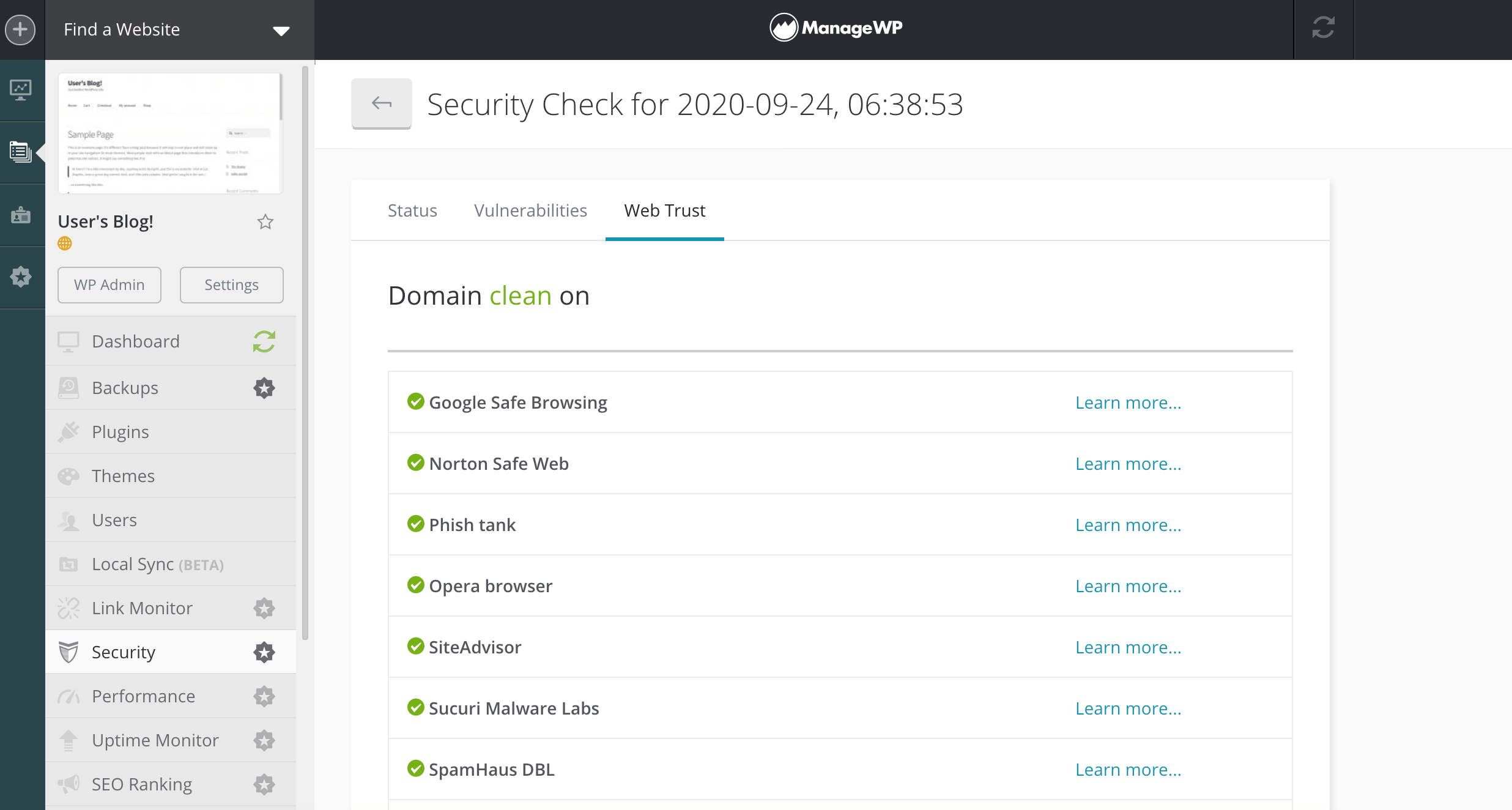Switch to the Vulnerabilities tab
This screenshot has height=810, width=1512.
530,210
